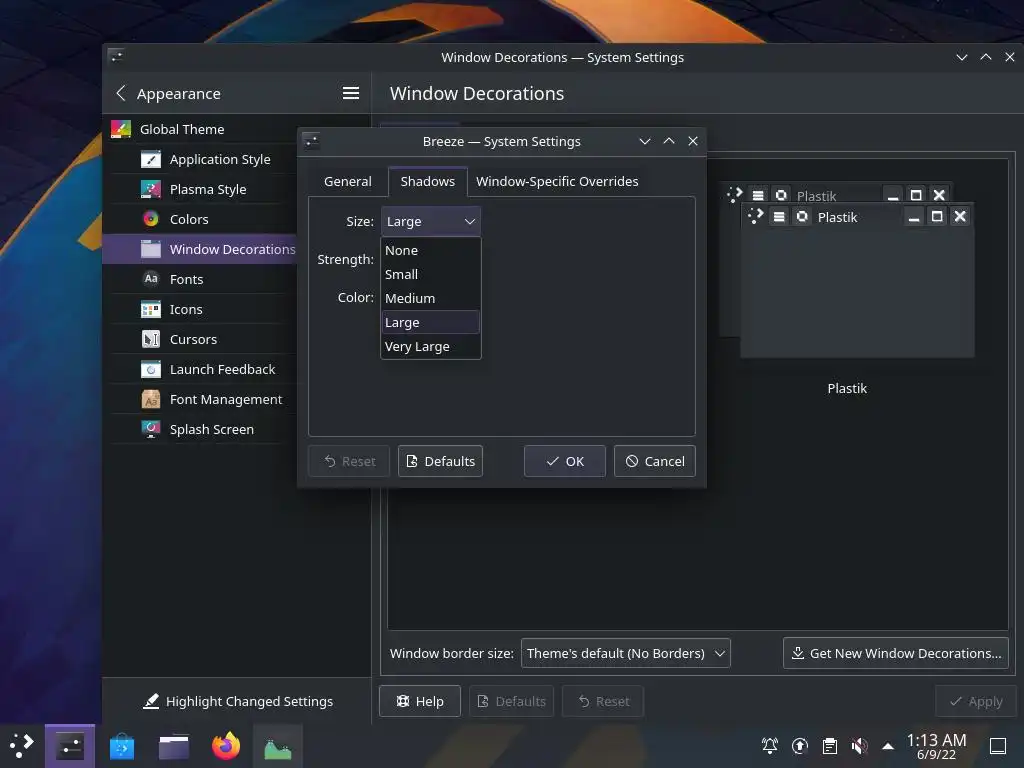
Task: Open the Global Theme settings icon
Action: click(121, 129)
